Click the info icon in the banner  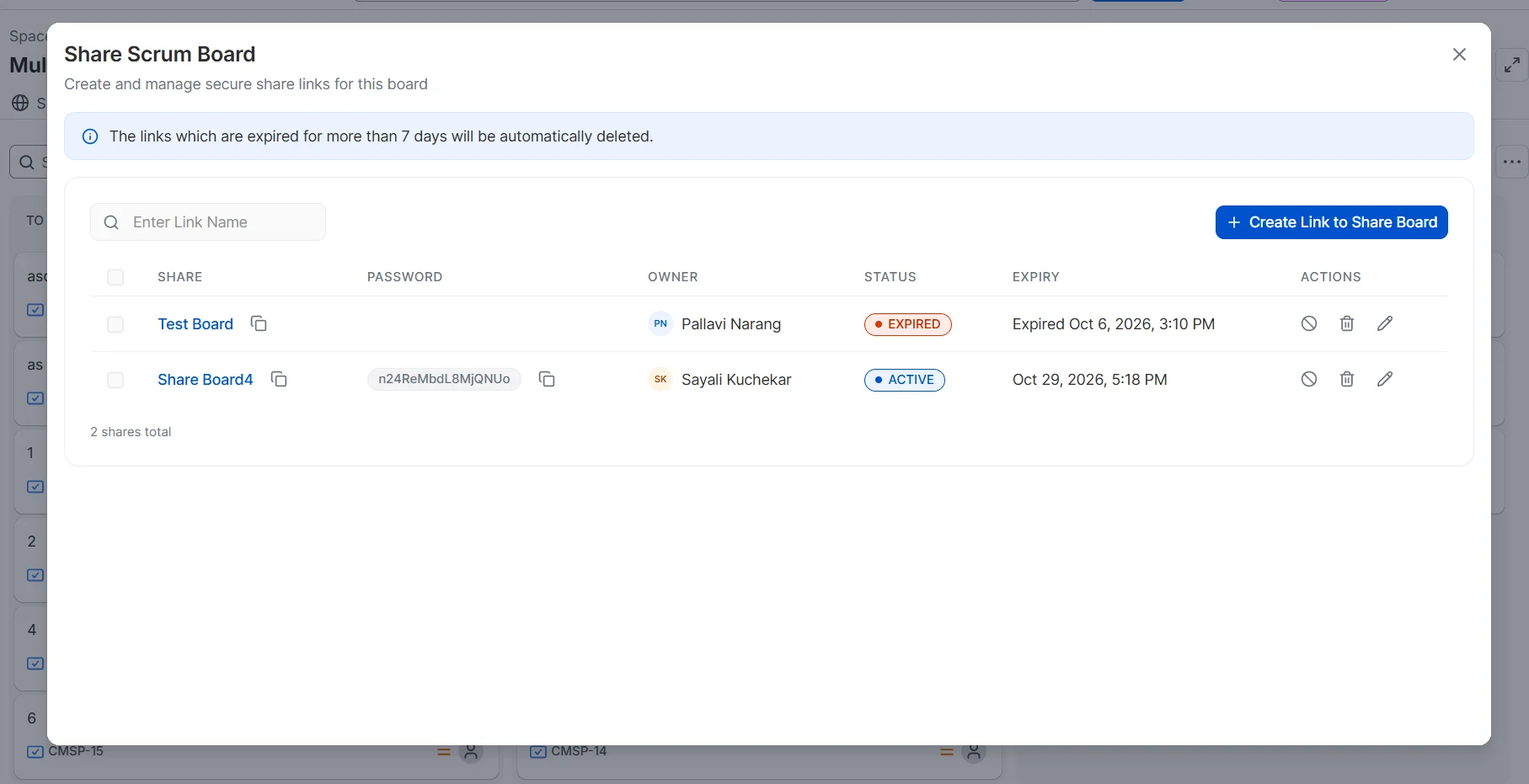point(90,136)
